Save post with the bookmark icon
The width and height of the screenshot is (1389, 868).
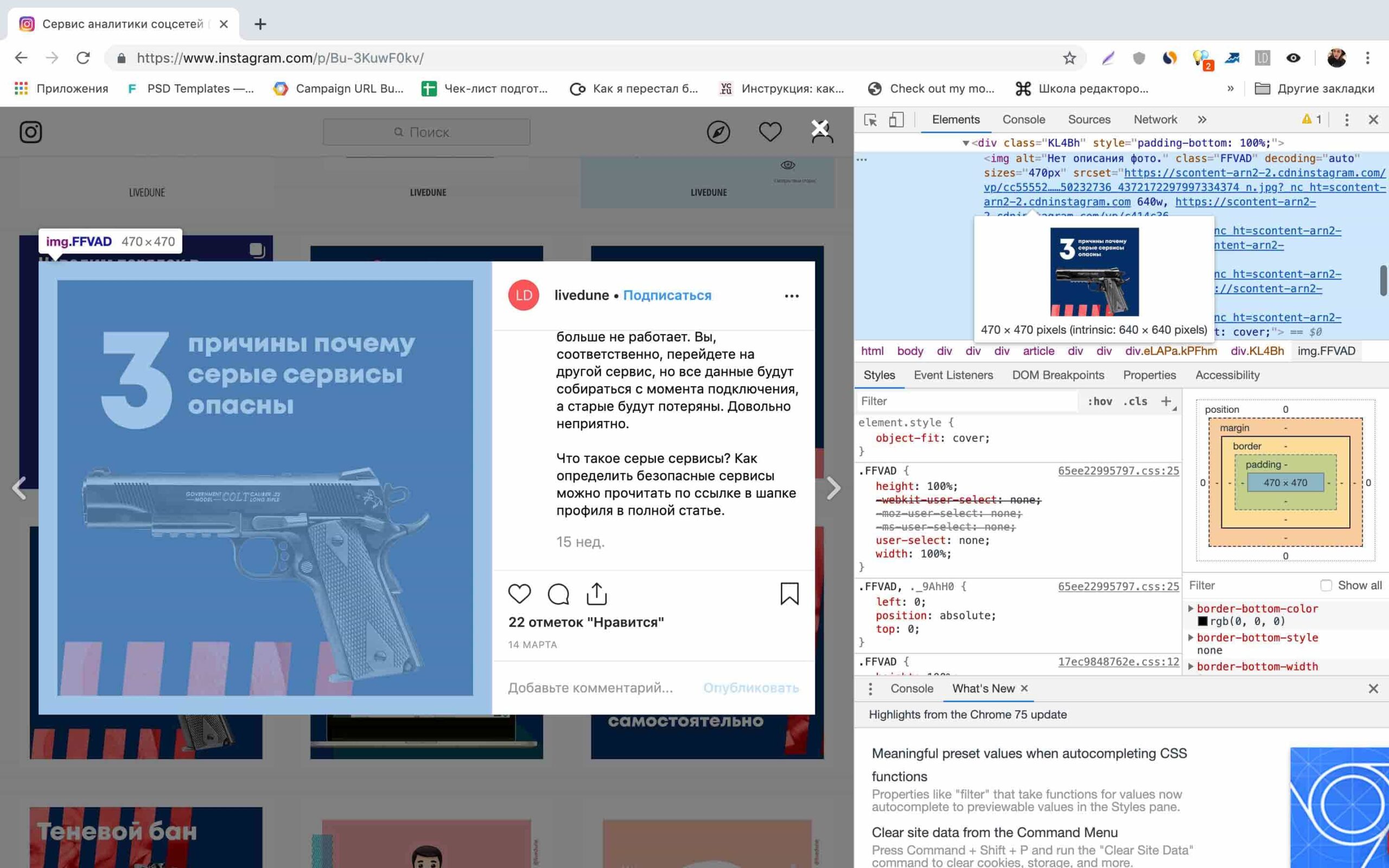point(789,593)
